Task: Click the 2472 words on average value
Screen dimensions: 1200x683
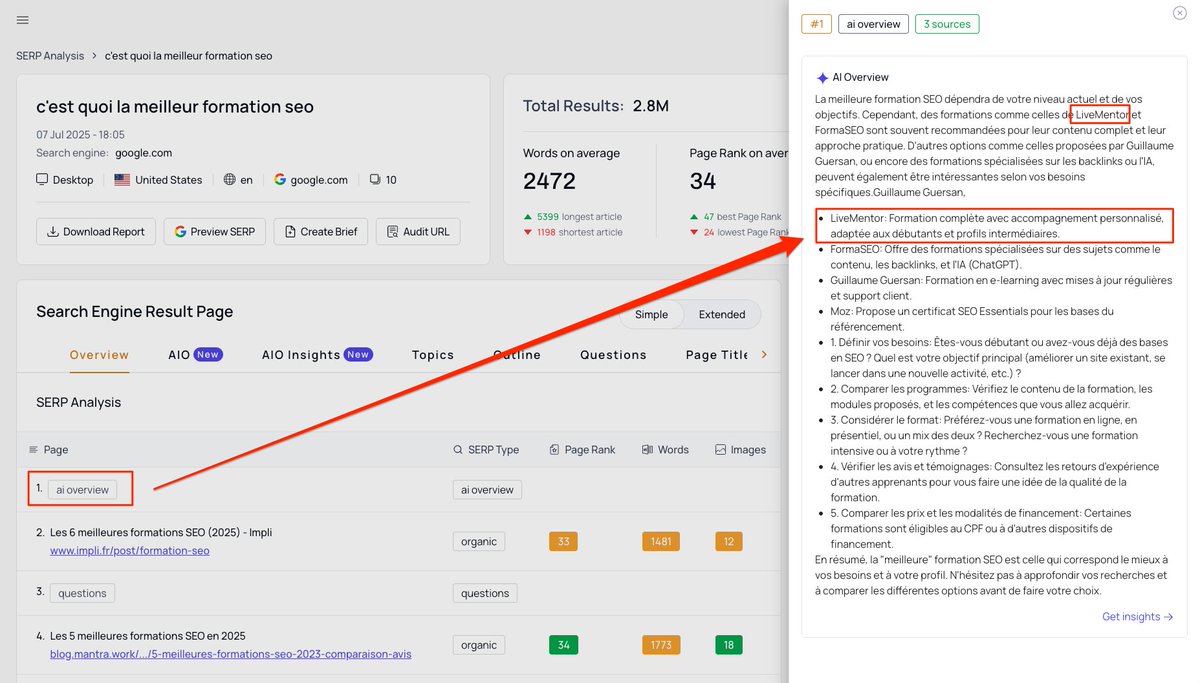Action: pos(549,181)
